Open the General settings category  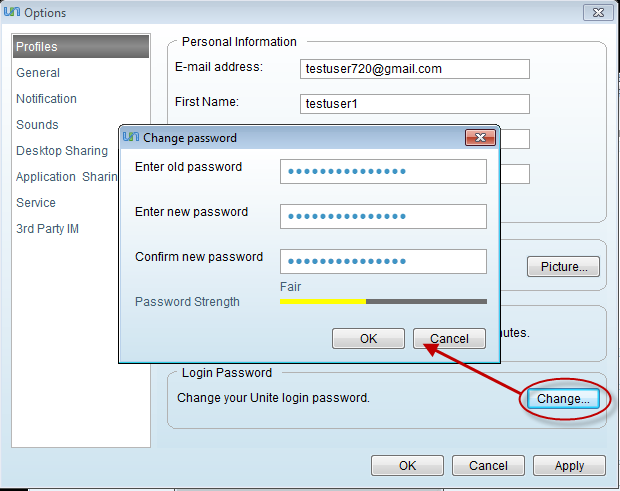[x=38, y=73]
